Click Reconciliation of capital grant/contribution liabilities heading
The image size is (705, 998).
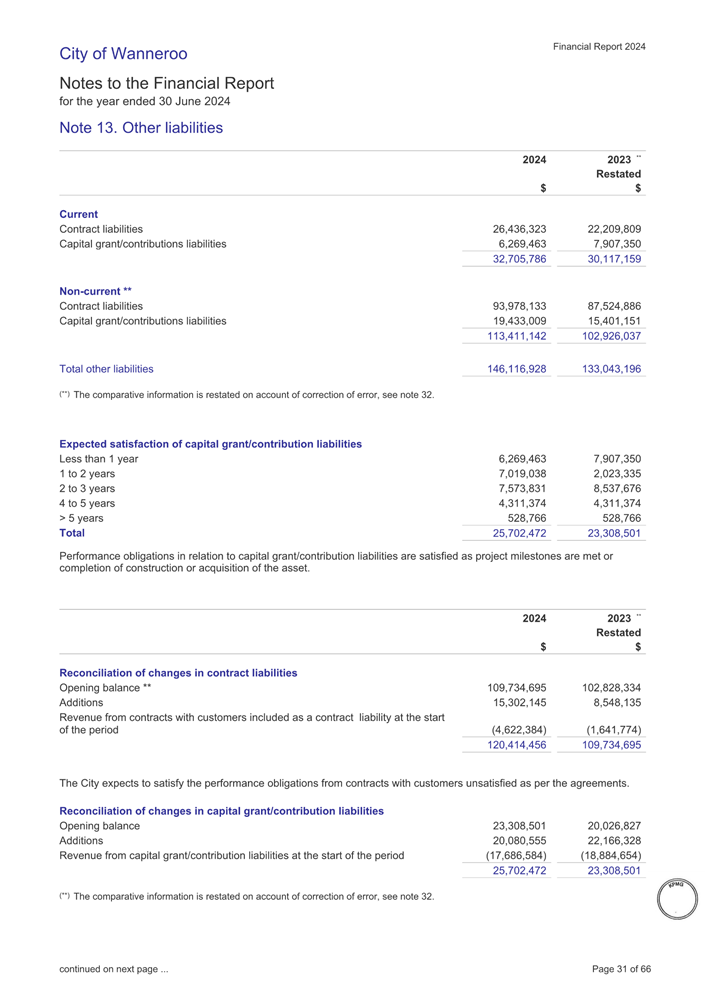tap(222, 810)
